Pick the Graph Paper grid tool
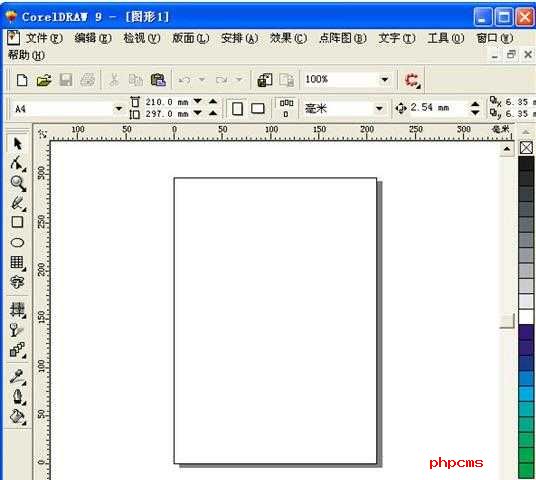Image resolution: width=536 pixels, height=480 pixels. click(17, 263)
